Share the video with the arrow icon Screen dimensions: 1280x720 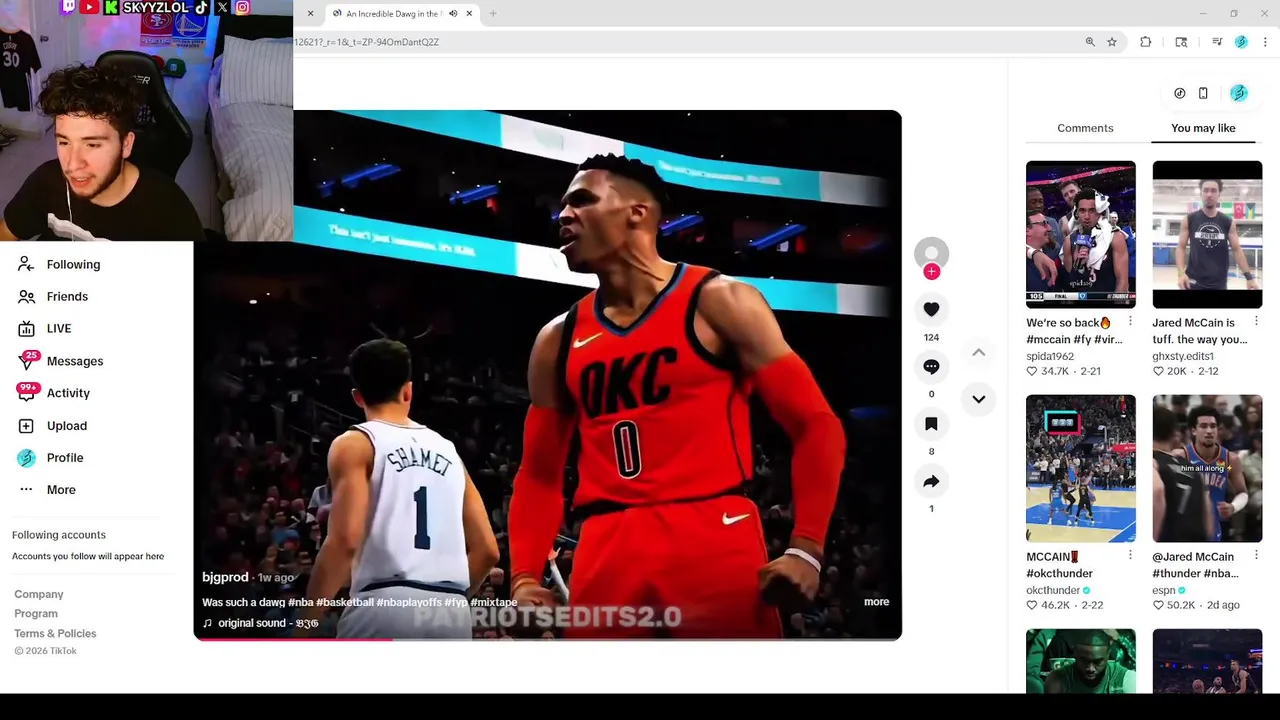pyautogui.click(x=931, y=481)
